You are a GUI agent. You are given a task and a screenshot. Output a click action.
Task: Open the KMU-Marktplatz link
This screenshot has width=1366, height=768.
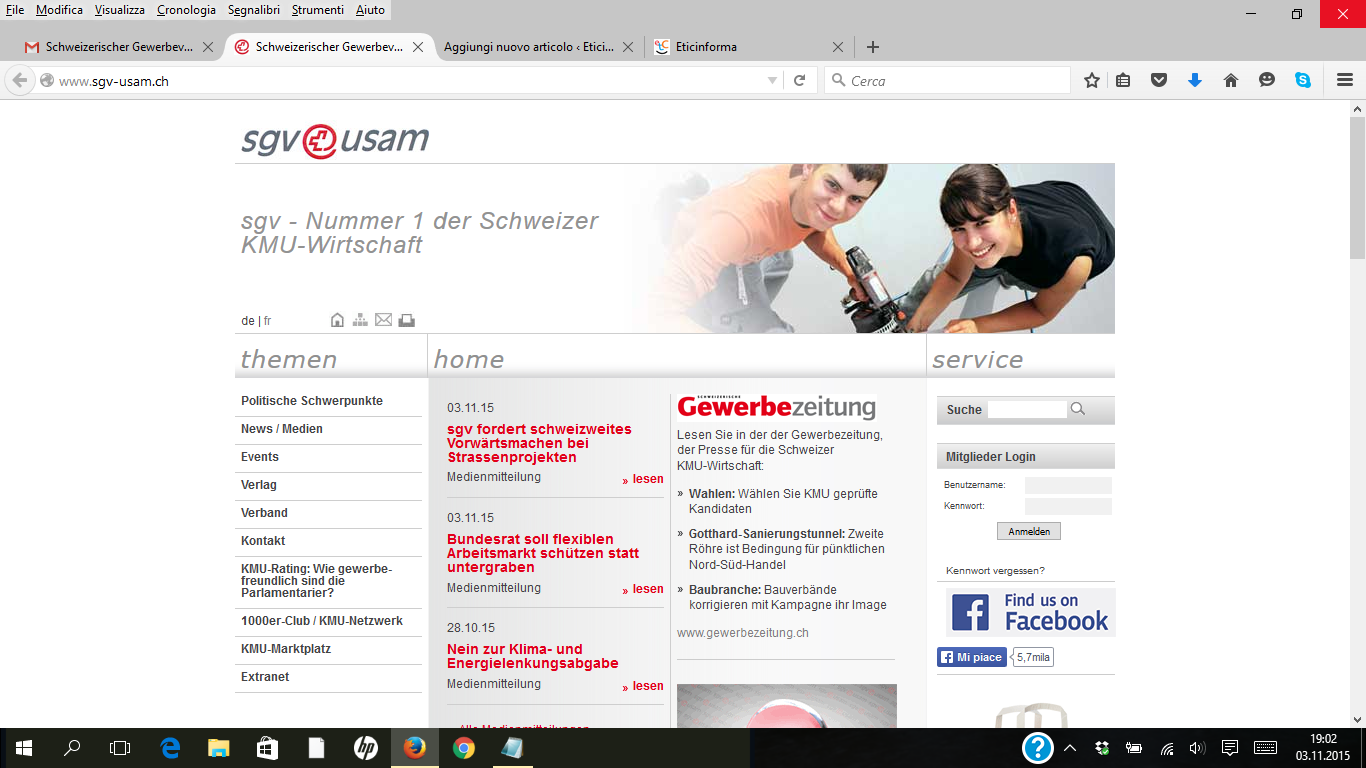(286, 649)
